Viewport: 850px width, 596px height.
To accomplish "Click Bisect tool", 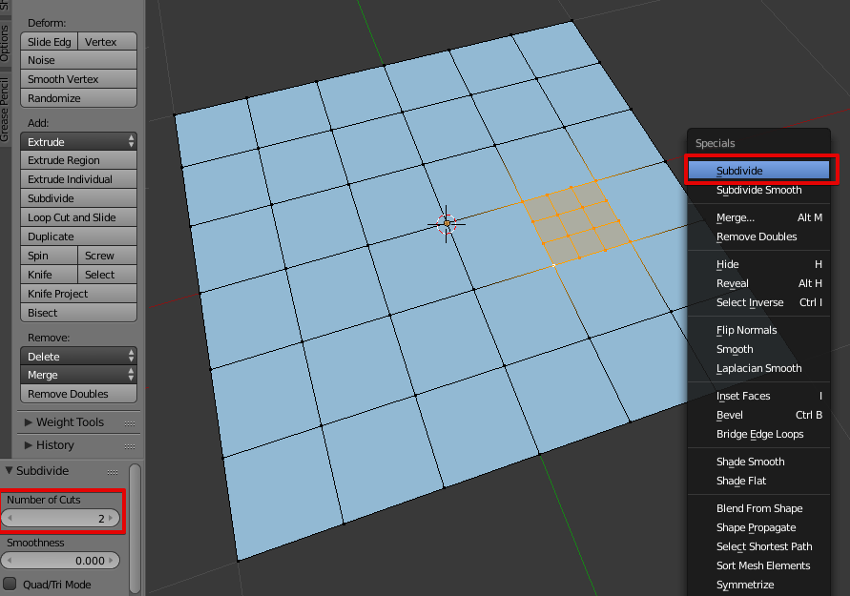I will pyautogui.click(x=79, y=313).
